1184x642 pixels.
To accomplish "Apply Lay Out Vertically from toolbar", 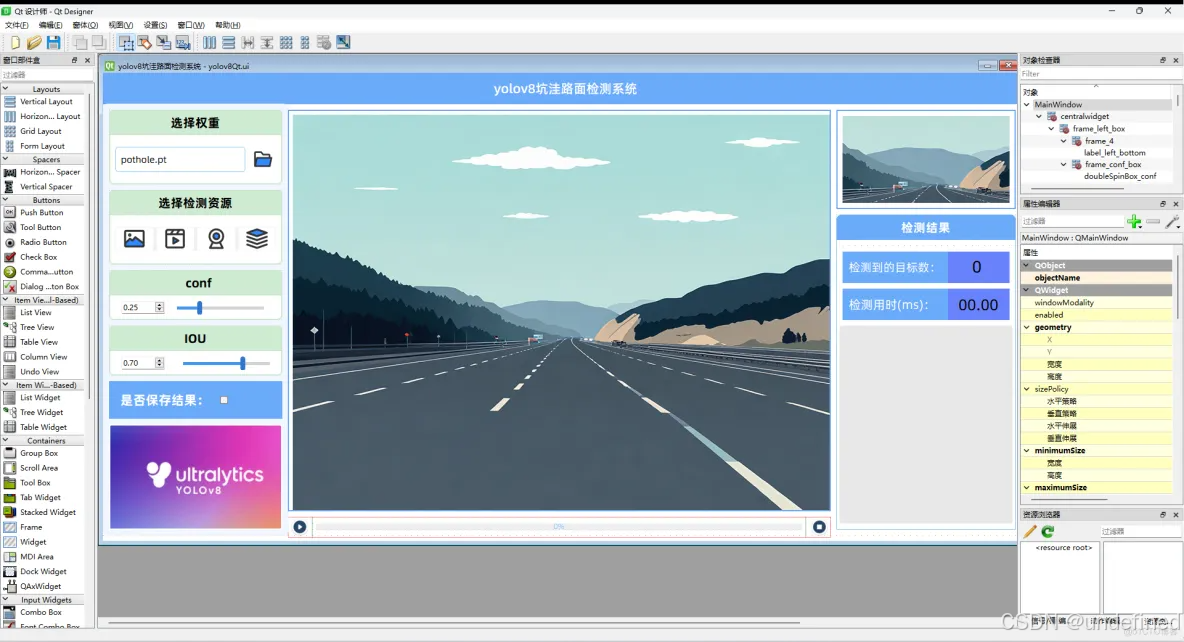I will click(228, 43).
